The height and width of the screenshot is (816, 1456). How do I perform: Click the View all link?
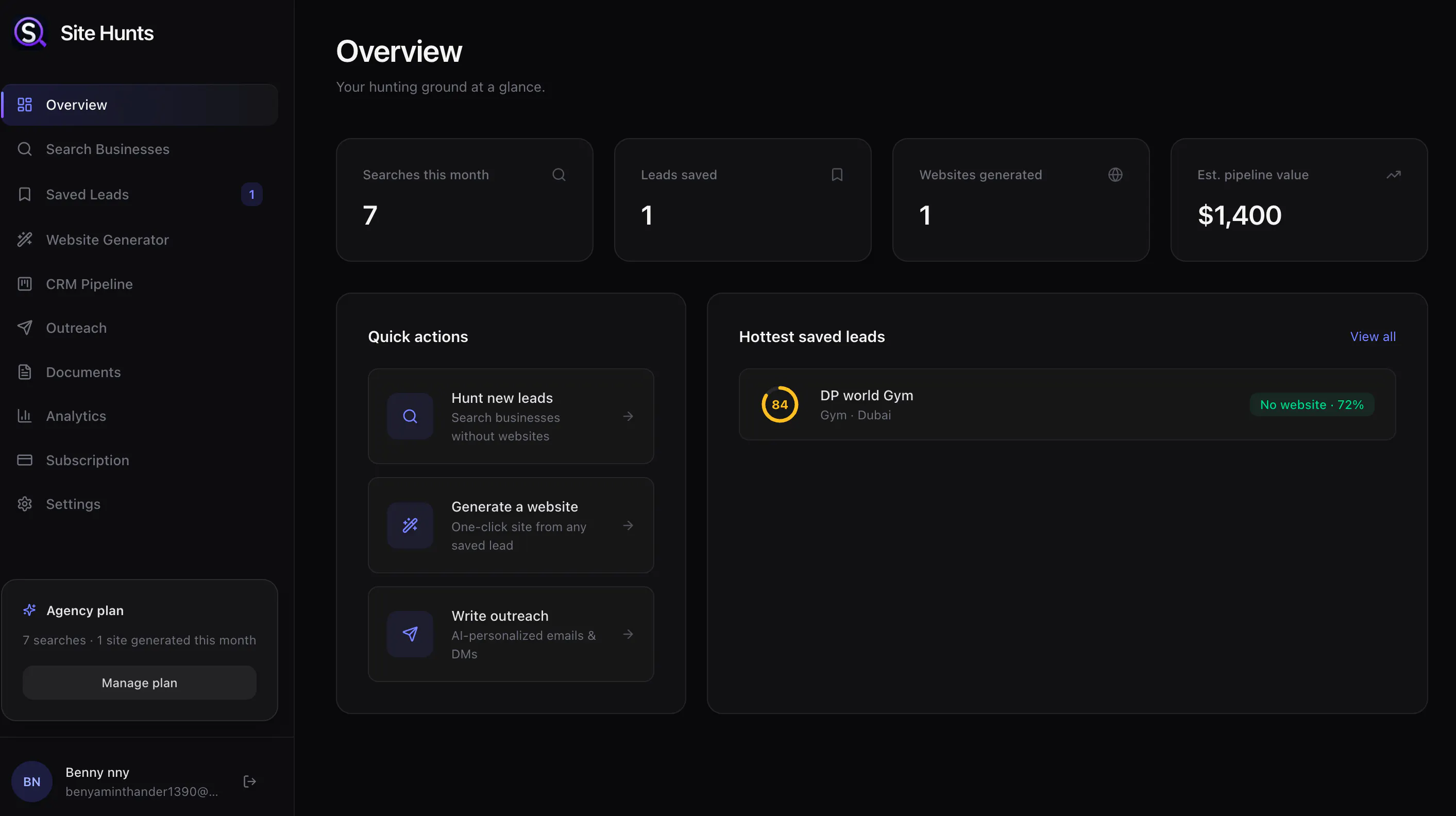pos(1373,336)
